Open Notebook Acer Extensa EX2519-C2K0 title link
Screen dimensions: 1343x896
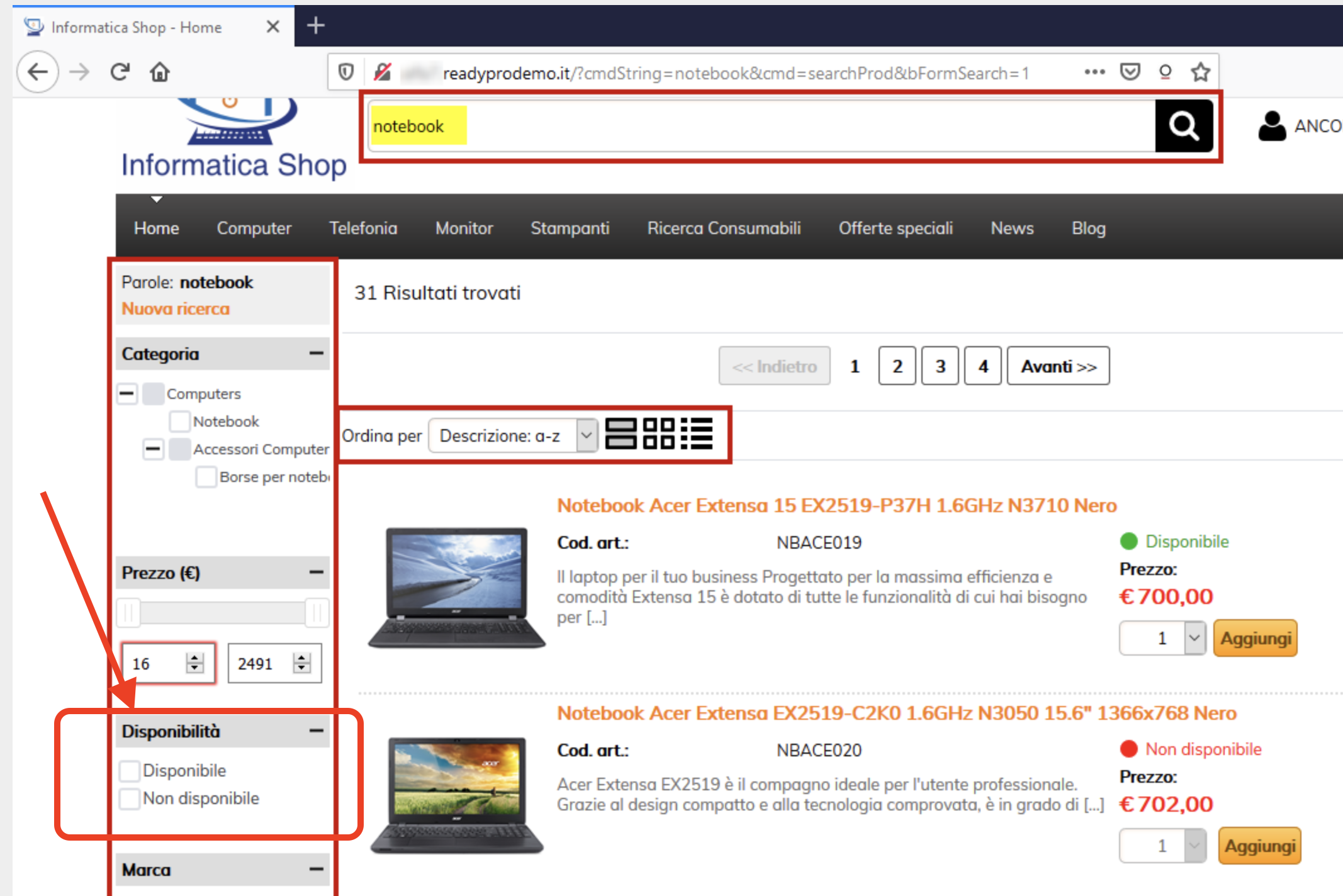(x=897, y=713)
